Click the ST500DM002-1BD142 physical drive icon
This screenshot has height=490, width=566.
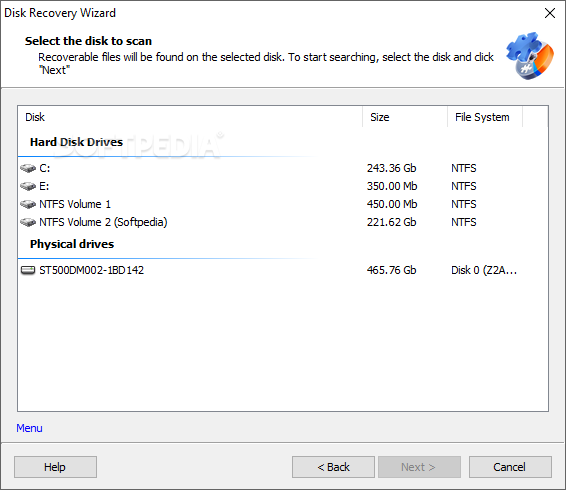click(x=28, y=270)
